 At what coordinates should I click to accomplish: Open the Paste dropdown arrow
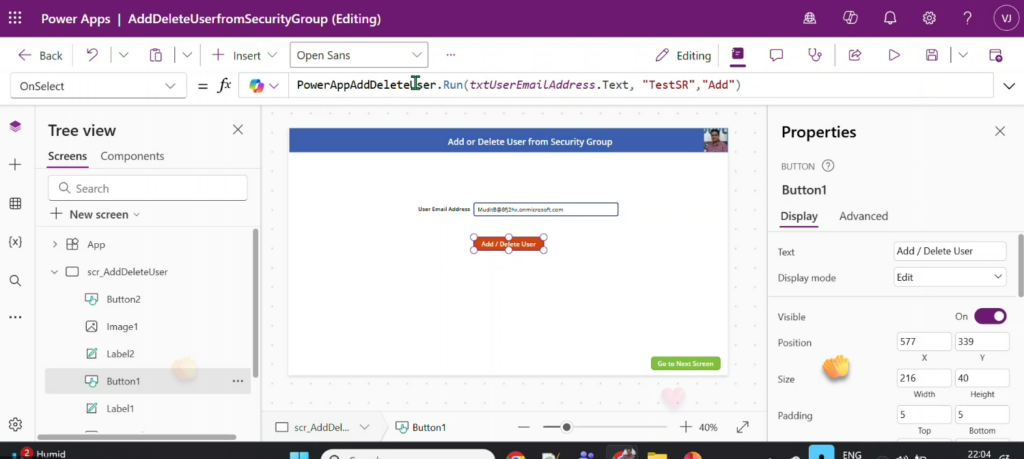(x=186, y=55)
